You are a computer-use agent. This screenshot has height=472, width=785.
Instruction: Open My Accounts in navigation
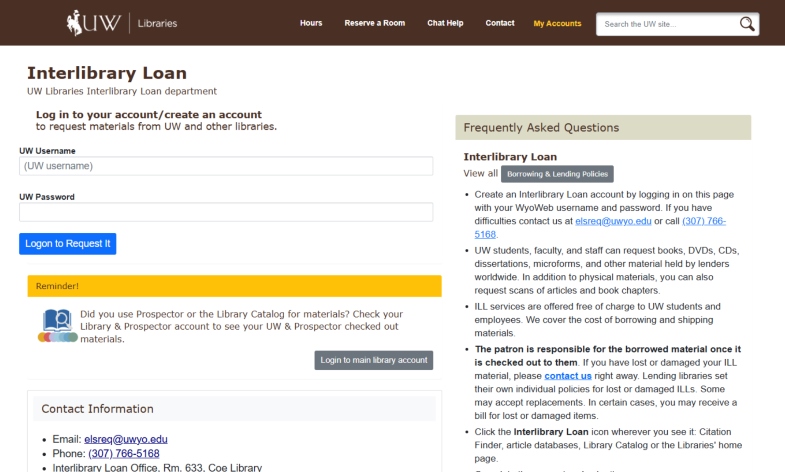point(557,24)
